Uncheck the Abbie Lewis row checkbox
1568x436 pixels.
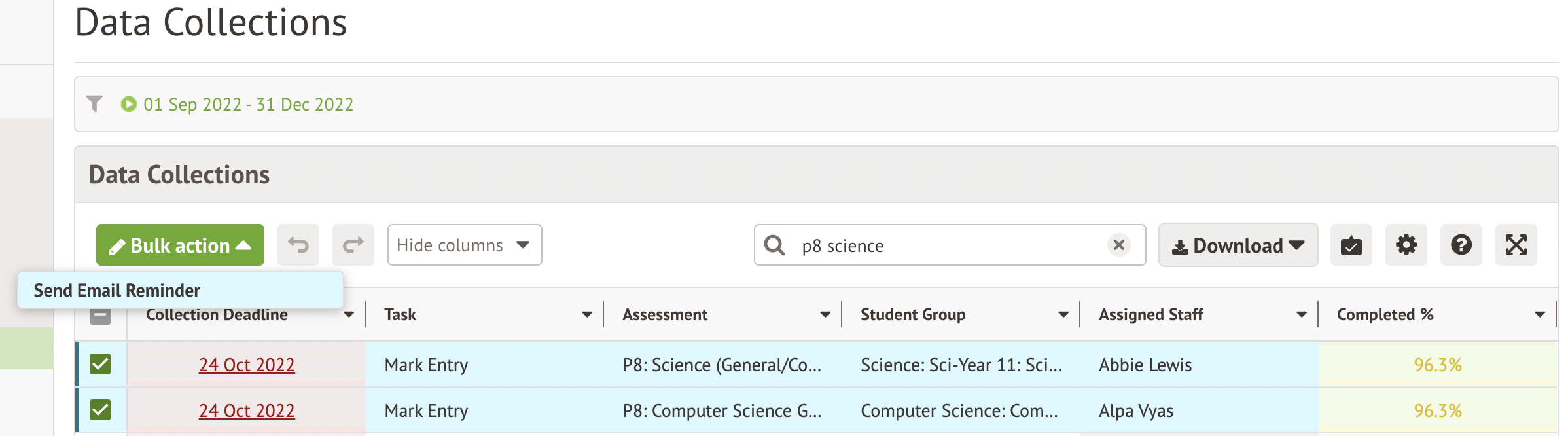coord(100,364)
